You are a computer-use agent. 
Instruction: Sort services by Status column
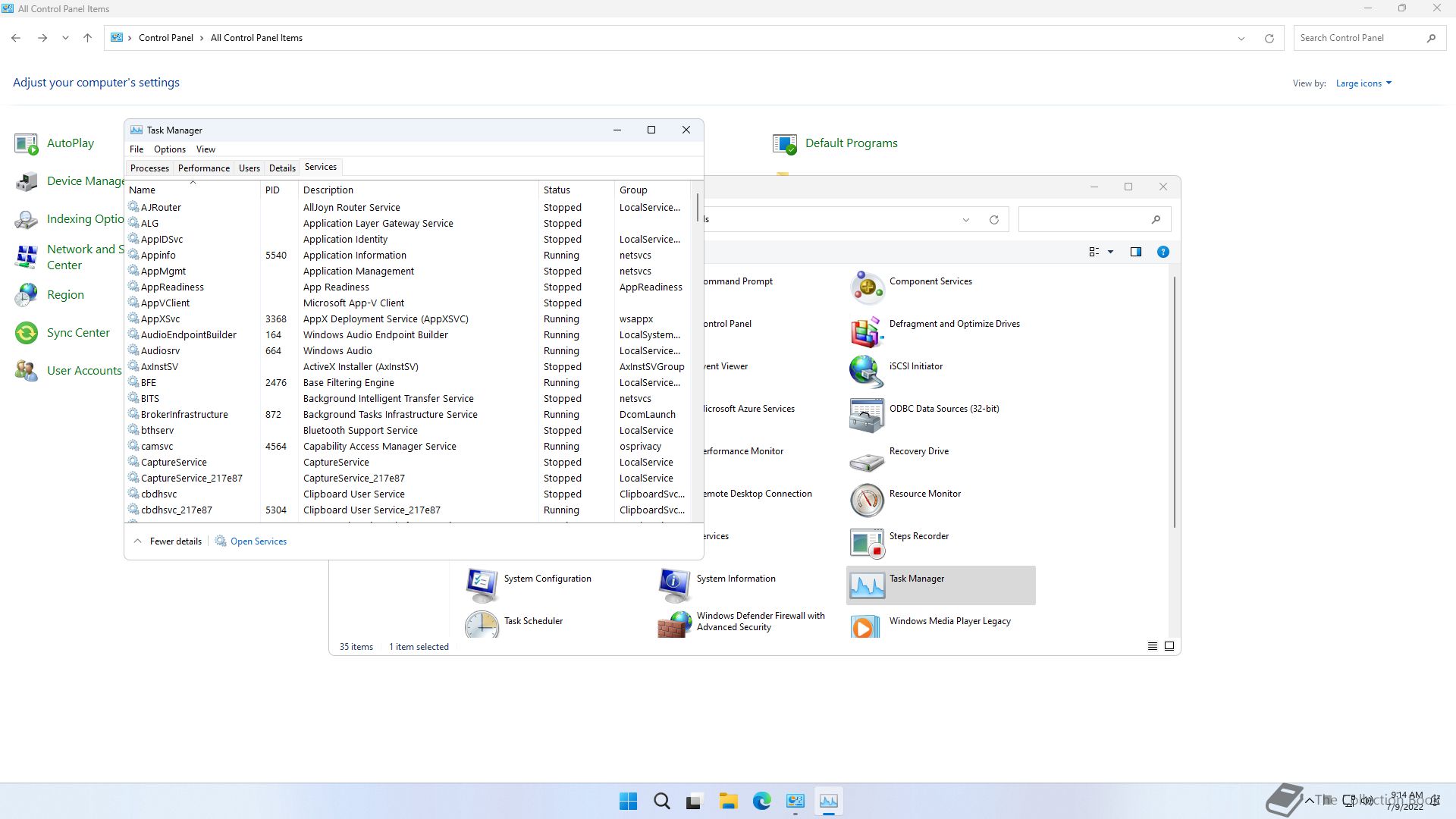pyautogui.click(x=576, y=190)
